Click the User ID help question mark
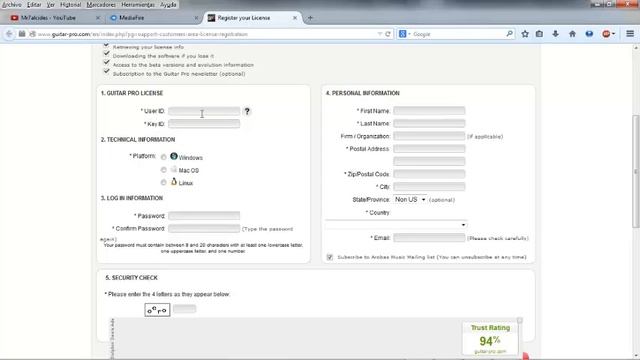640x360 pixels. 247,111
